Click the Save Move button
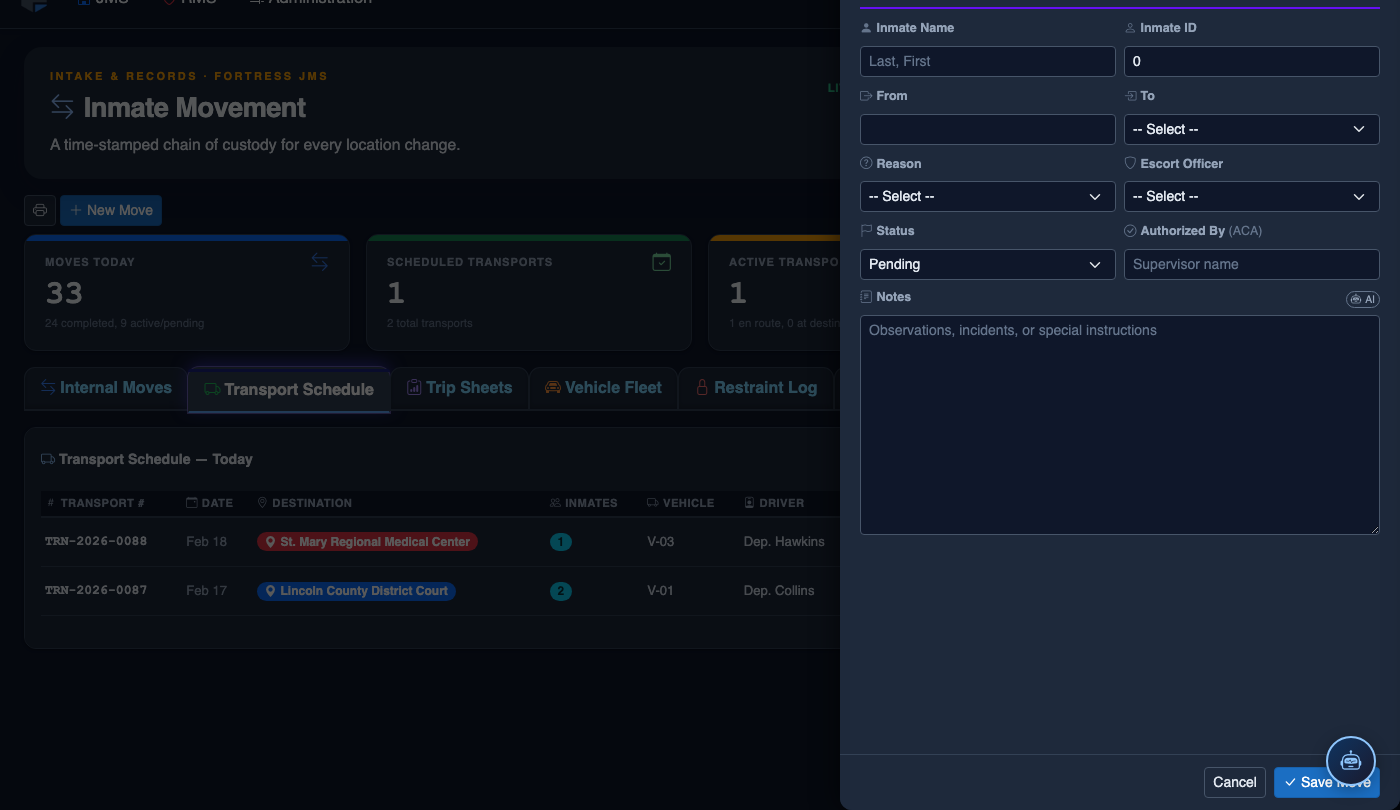 (x=1326, y=782)
